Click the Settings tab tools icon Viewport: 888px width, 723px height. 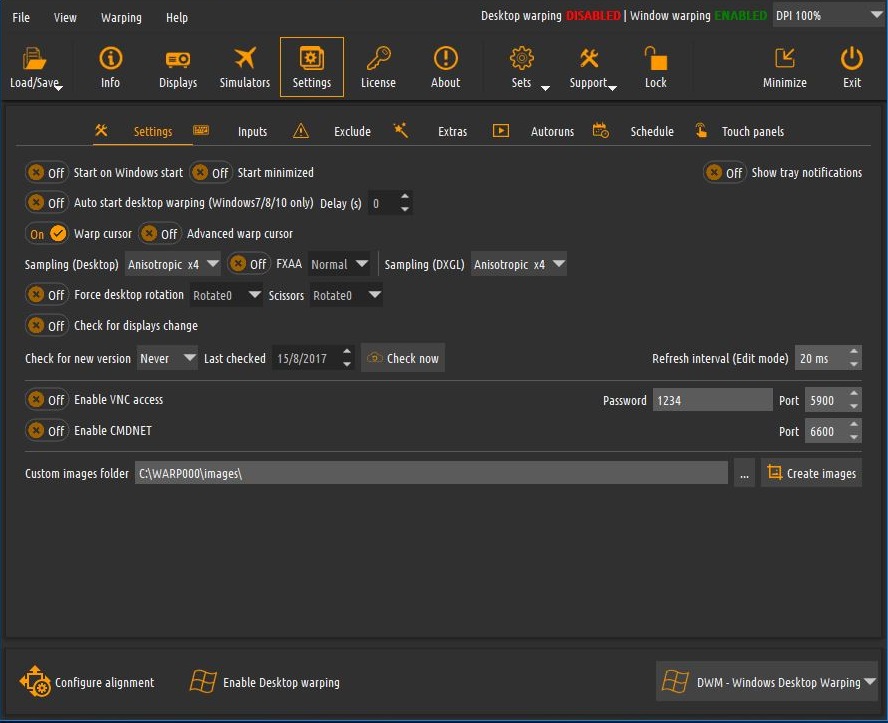point(101,130)
